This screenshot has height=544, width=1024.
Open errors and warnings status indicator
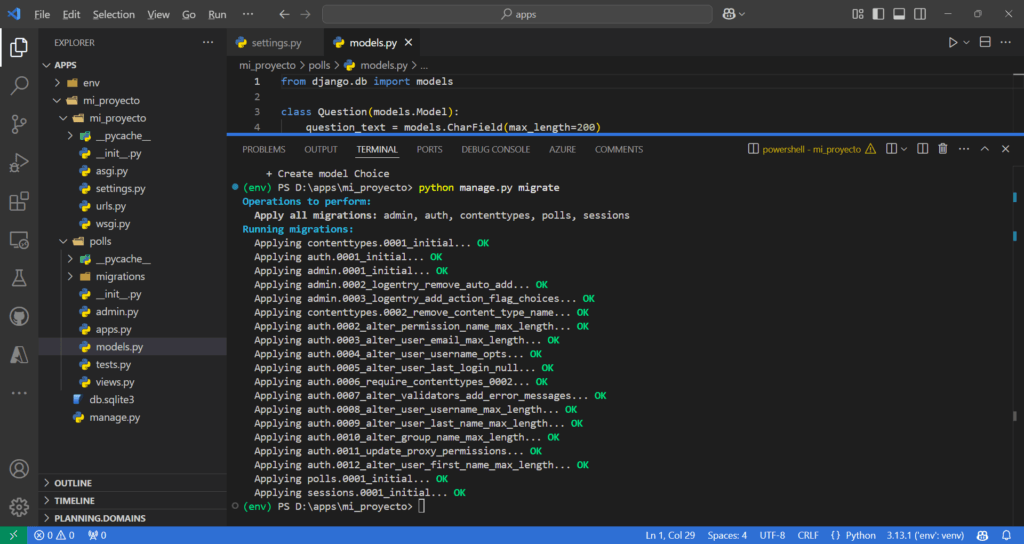(x=54, y=536)
